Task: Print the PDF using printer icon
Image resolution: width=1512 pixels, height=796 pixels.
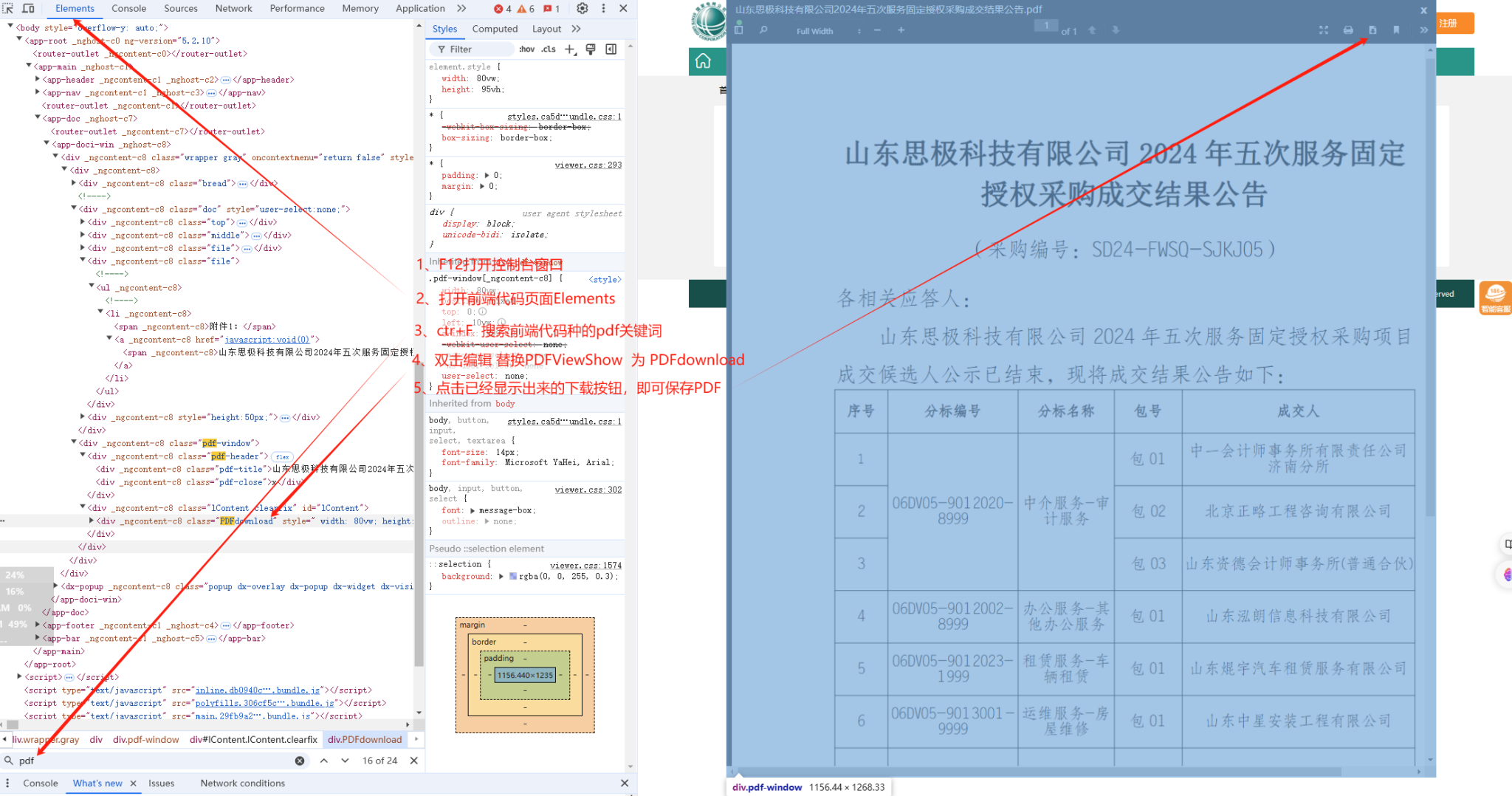Action: point(1348,30)
